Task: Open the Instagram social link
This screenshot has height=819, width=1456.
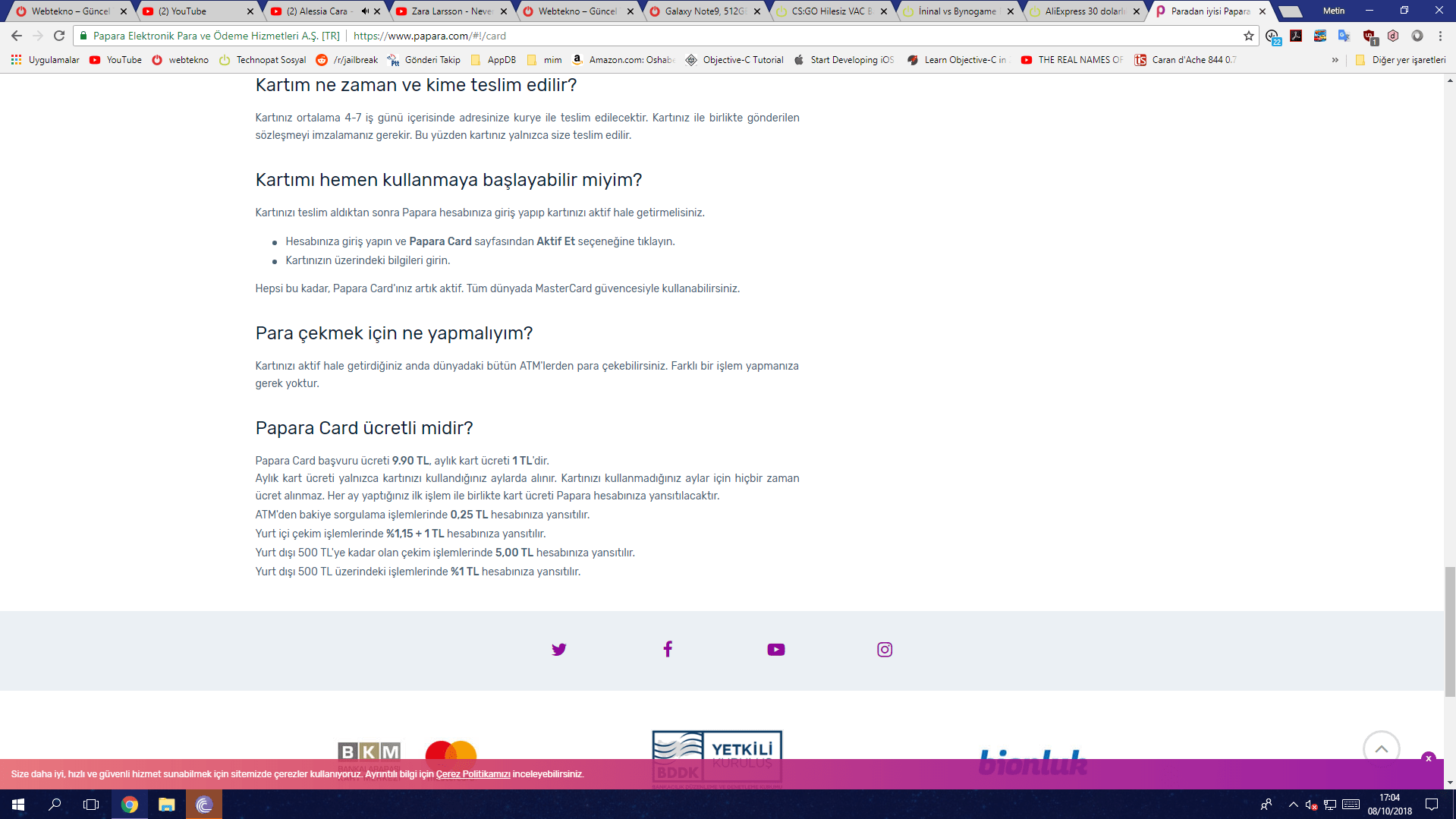Action: (885, 650)
